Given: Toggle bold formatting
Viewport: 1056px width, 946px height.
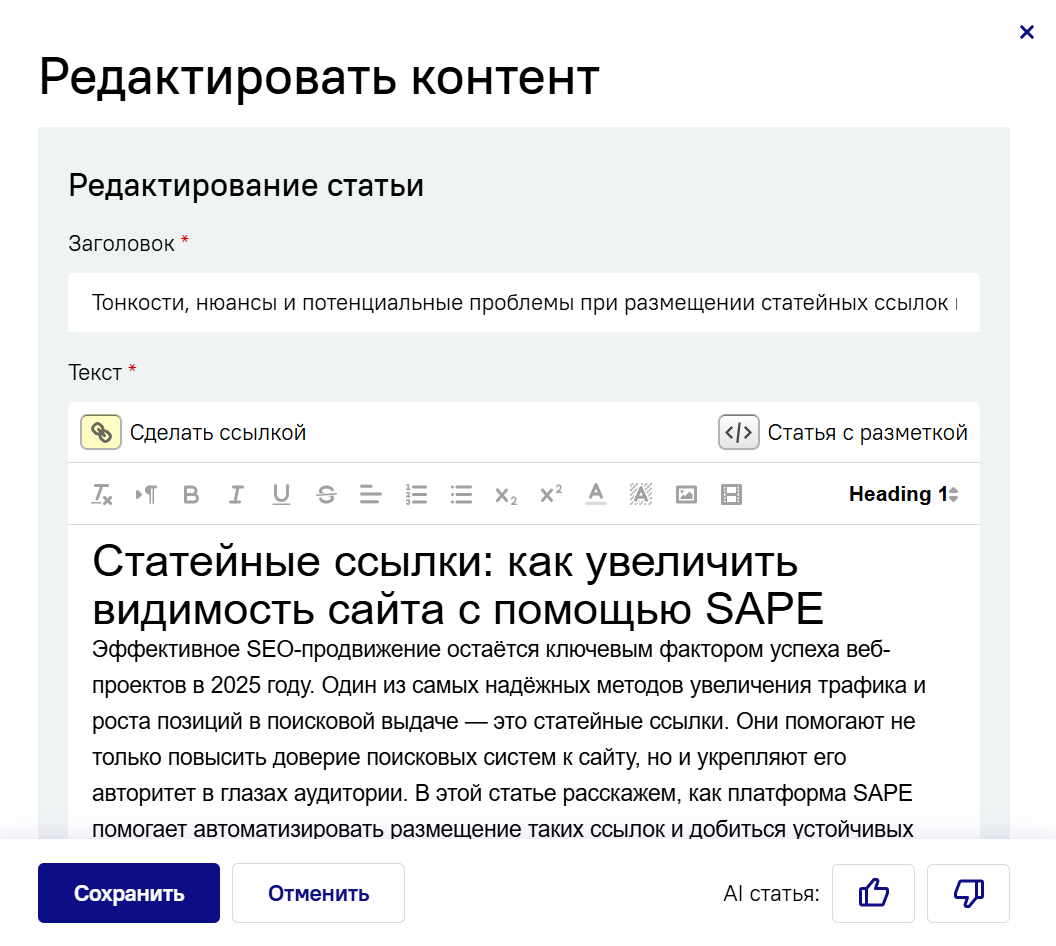Looking at the screenshot, I should [x=191, y=494].
